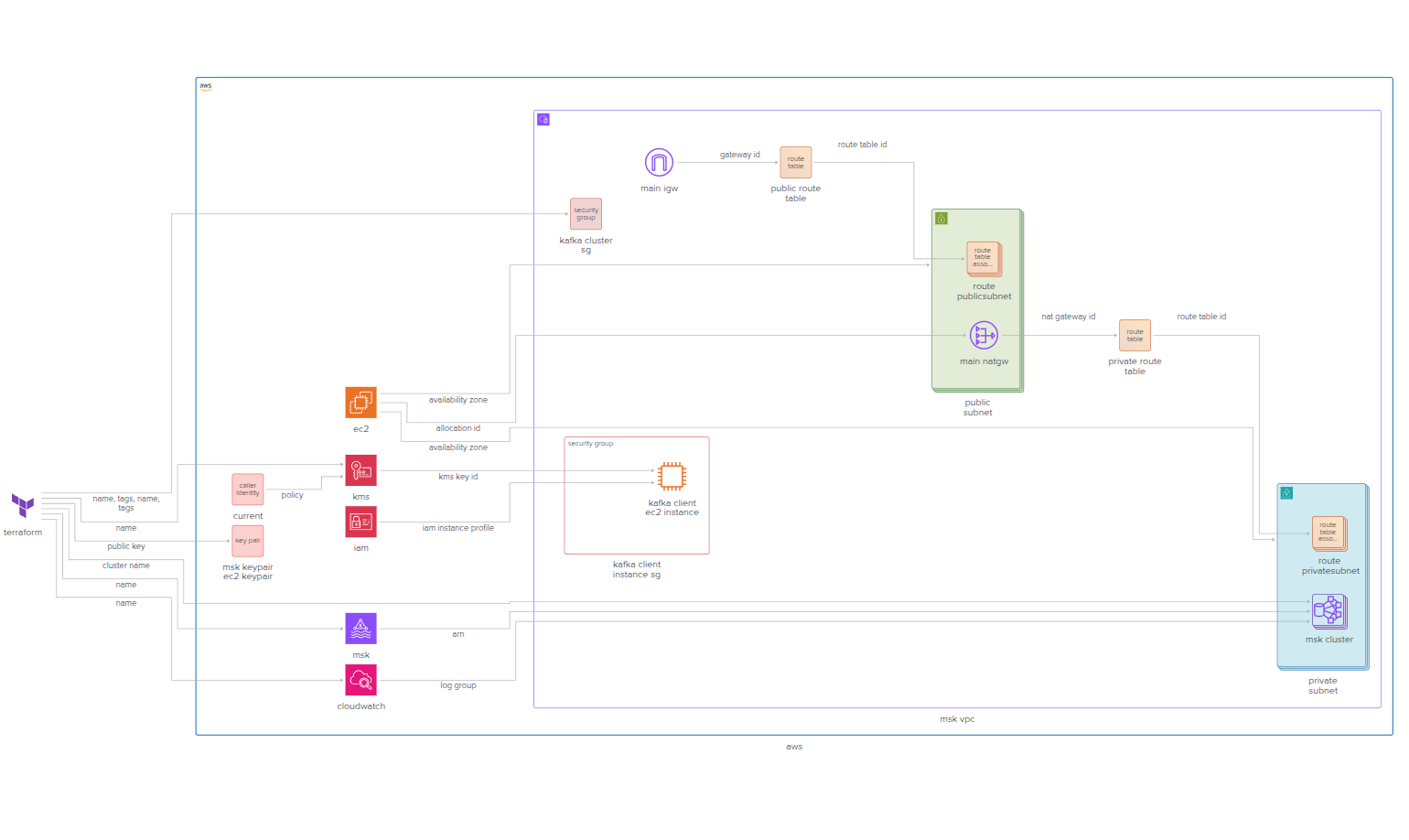The image size is (1409, 840).
Task: Select the kafka client ec2 instance chip icon
Action: tap(672, 476)
